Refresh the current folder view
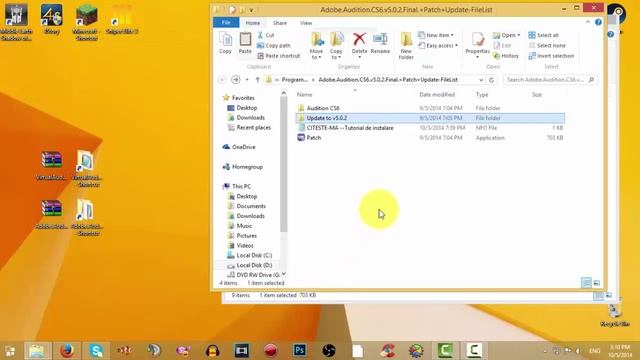The width and height of the screenshot is (640, 360). (491, 80)
